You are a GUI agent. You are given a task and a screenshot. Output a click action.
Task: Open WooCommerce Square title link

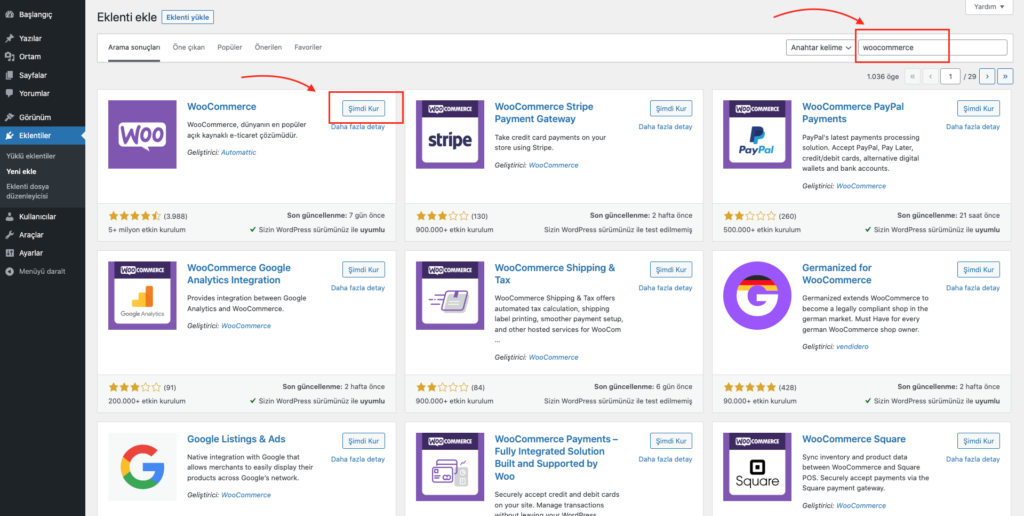pos(854,439)
